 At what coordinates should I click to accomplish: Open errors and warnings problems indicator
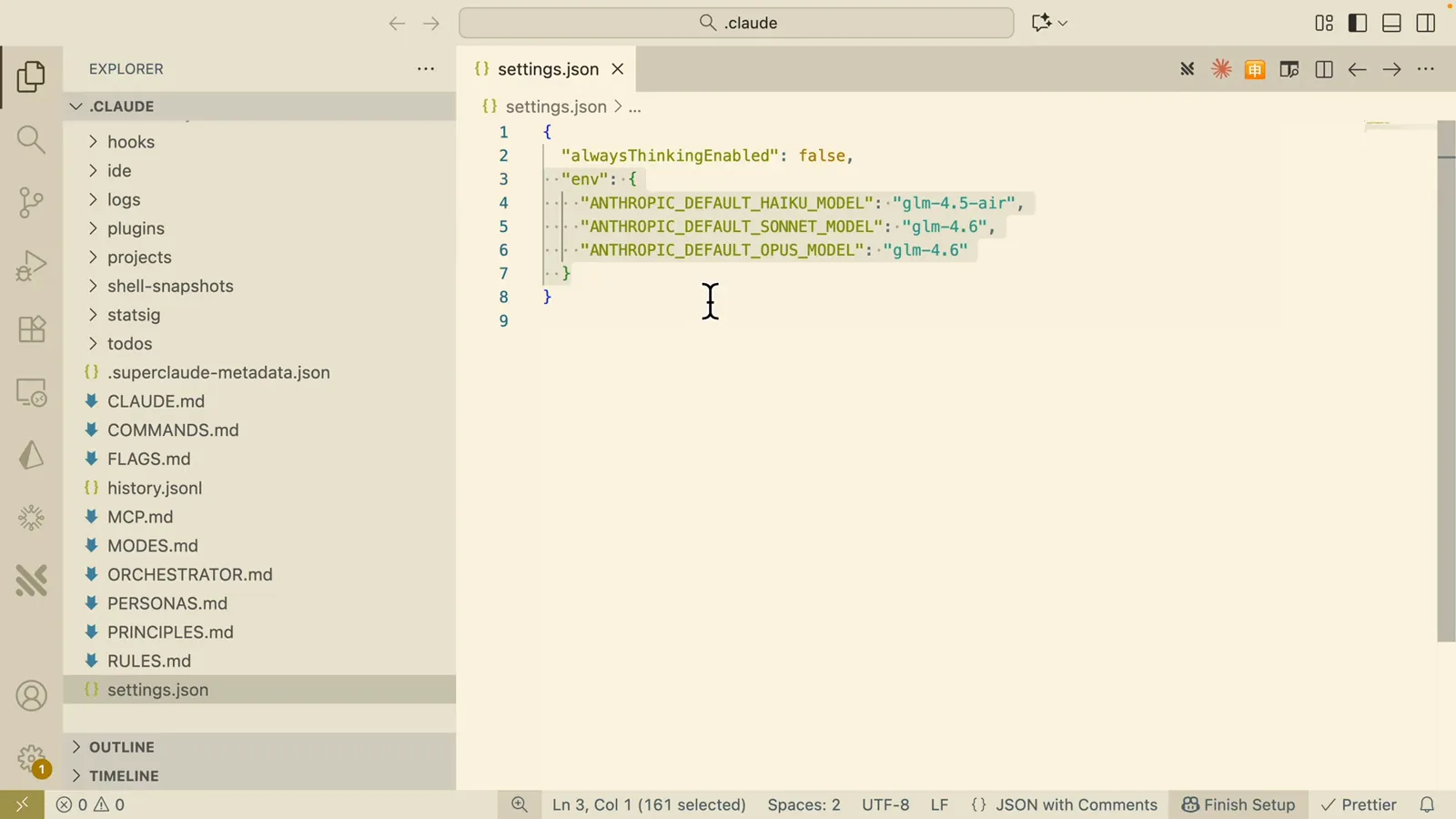coord(90,804)
